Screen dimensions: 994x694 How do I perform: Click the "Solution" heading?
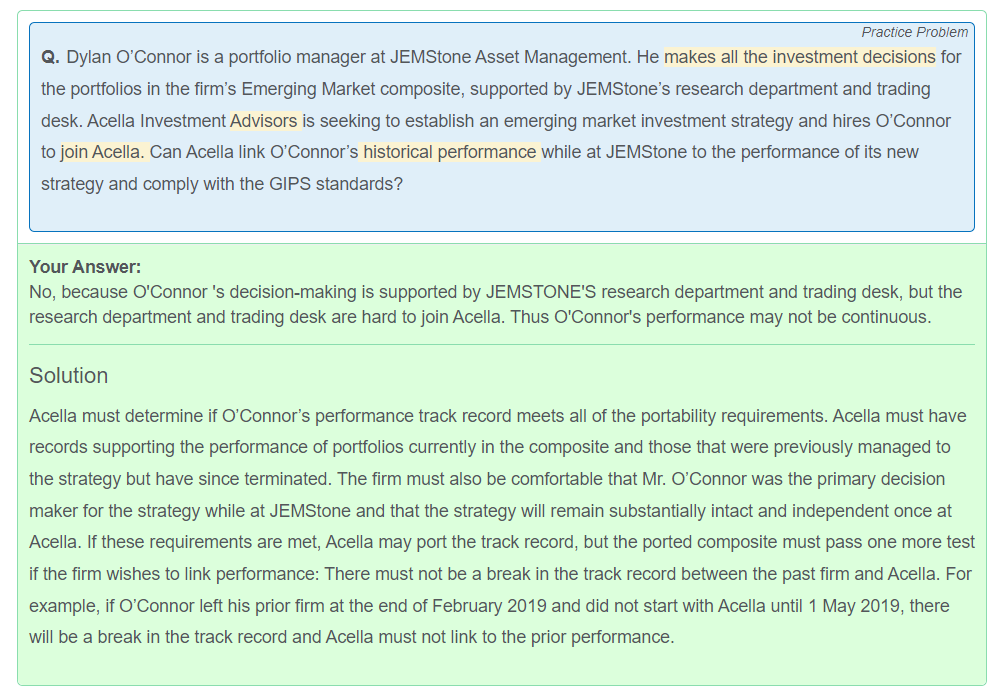click(x=68, y=375)
